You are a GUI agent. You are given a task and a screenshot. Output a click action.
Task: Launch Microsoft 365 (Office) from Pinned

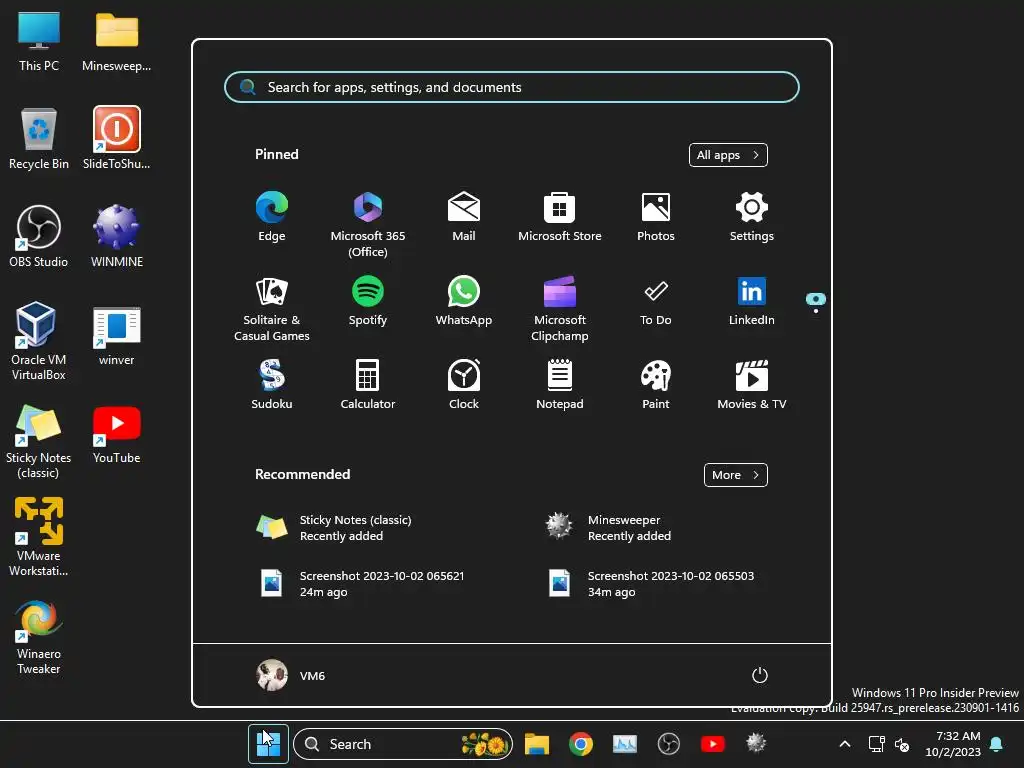click(x=368, y=224)
